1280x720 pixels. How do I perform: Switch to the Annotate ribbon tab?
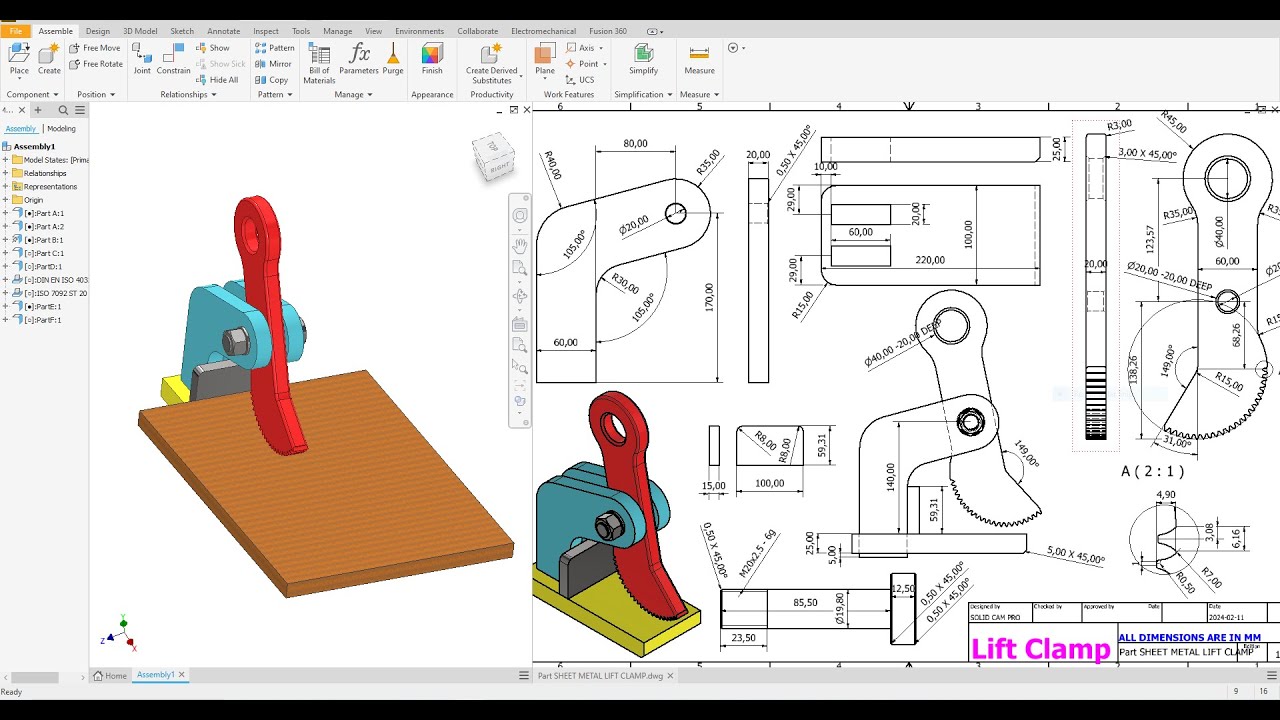224,31
